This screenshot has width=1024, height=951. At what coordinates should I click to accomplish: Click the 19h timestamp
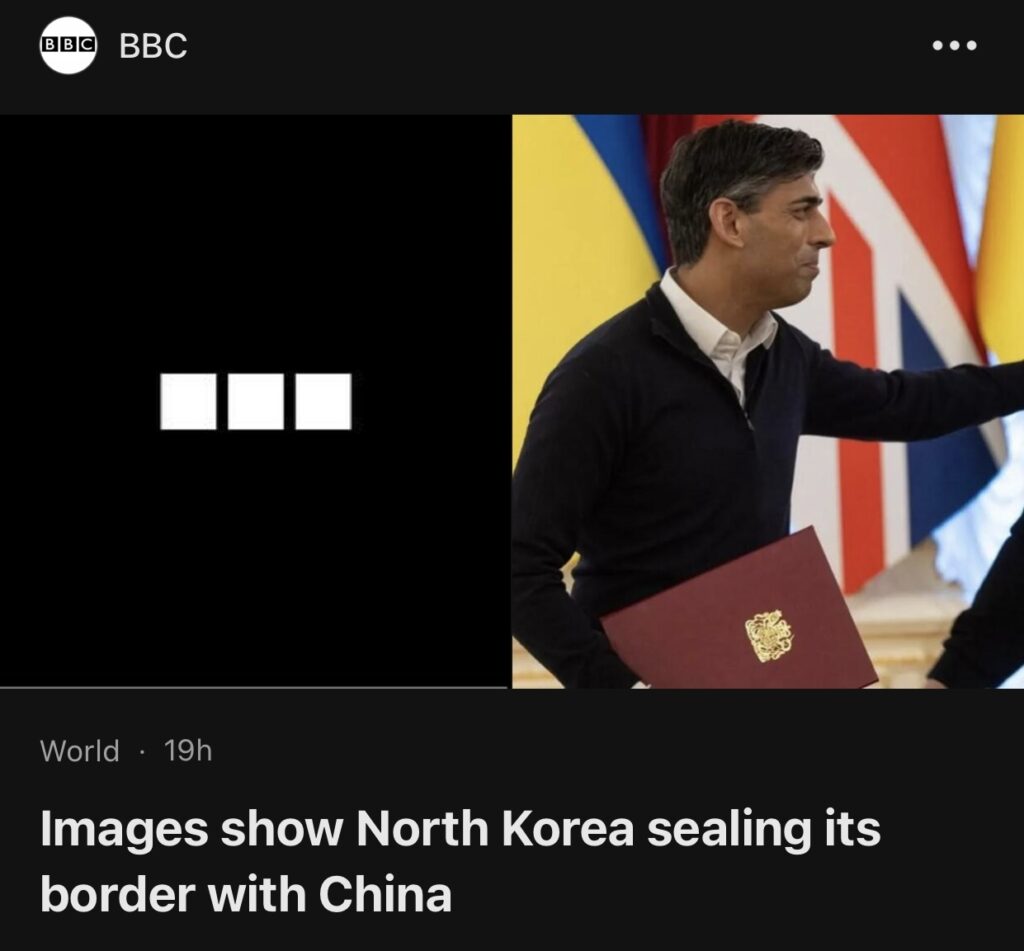click(x=188, y=750)
